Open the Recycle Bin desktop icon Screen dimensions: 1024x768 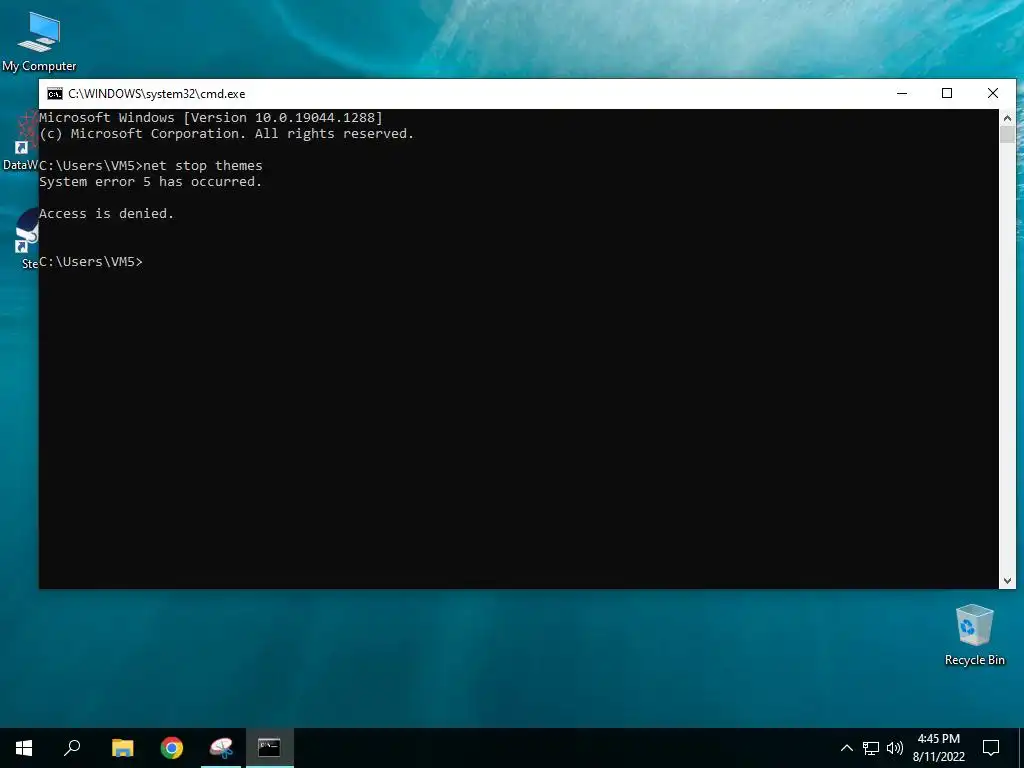[974, 635]
